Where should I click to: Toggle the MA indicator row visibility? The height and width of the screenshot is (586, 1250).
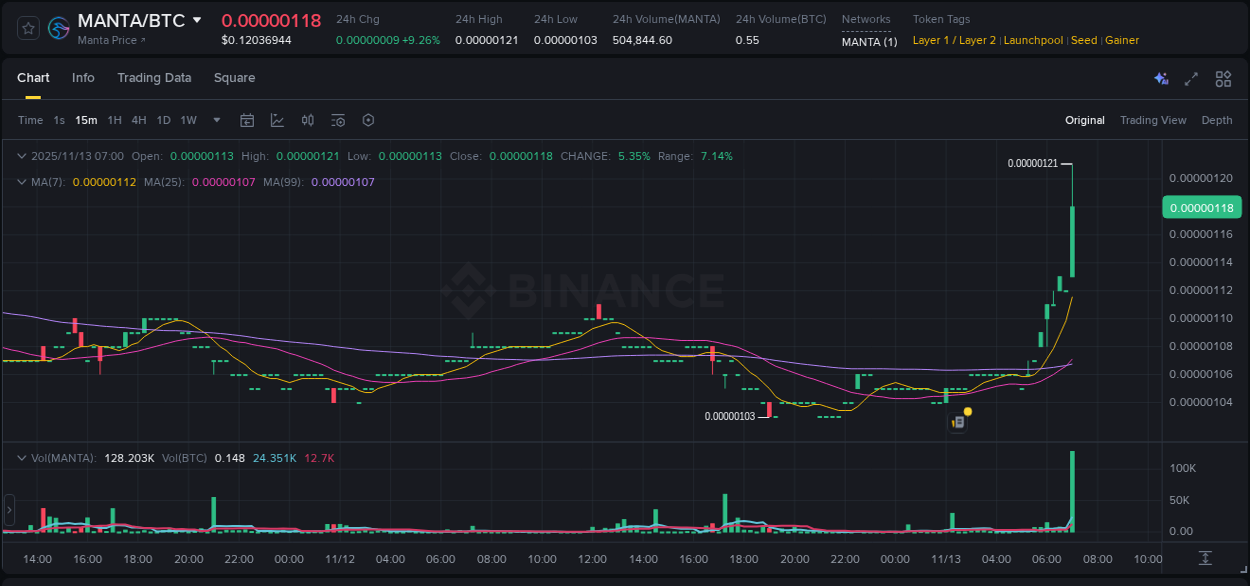point(20,183)
